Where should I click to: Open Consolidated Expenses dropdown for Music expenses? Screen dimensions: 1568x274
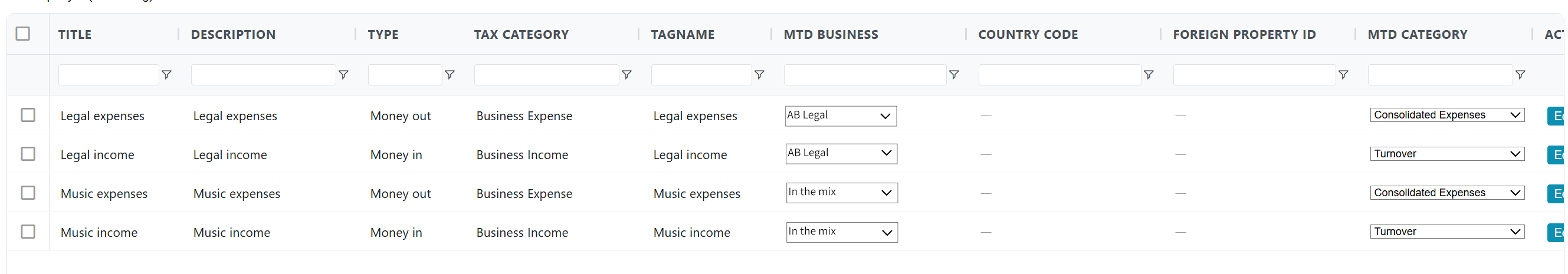1447,193
